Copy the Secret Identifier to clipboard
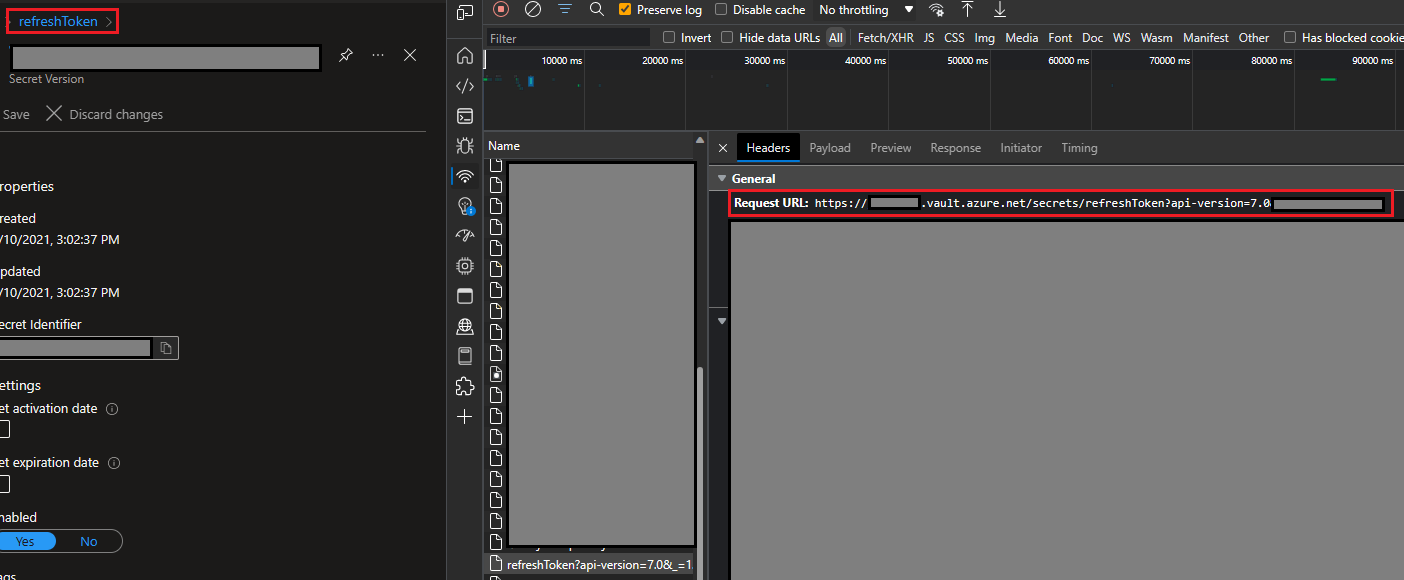 pos(167,348)
